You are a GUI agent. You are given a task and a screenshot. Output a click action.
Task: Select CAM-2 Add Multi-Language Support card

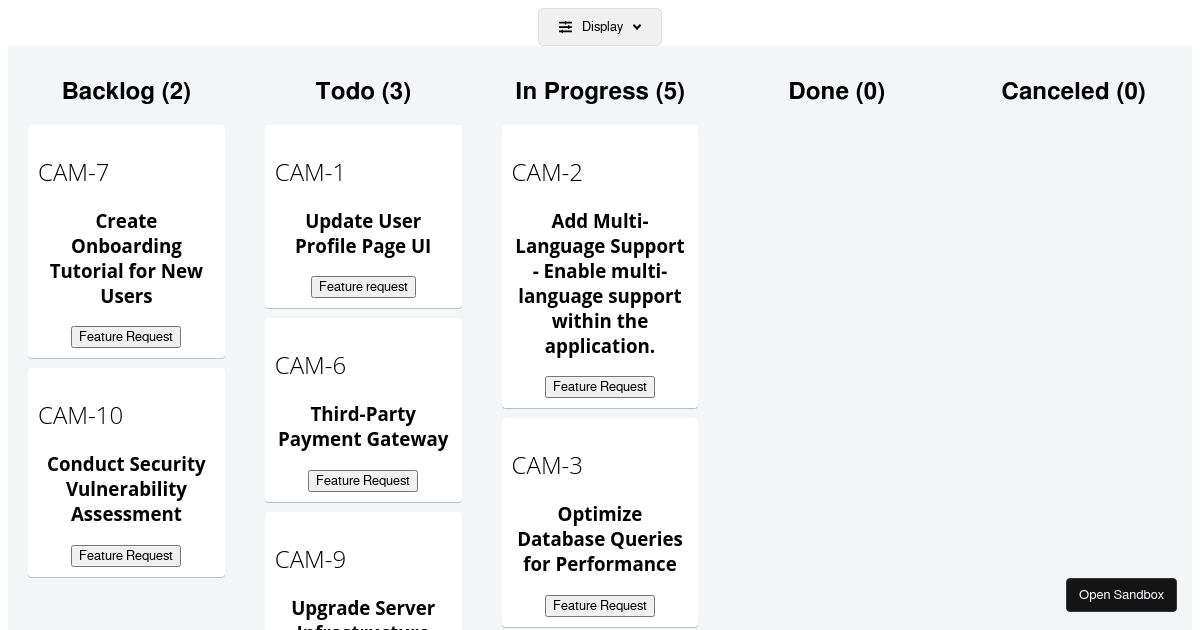(600, 265)
